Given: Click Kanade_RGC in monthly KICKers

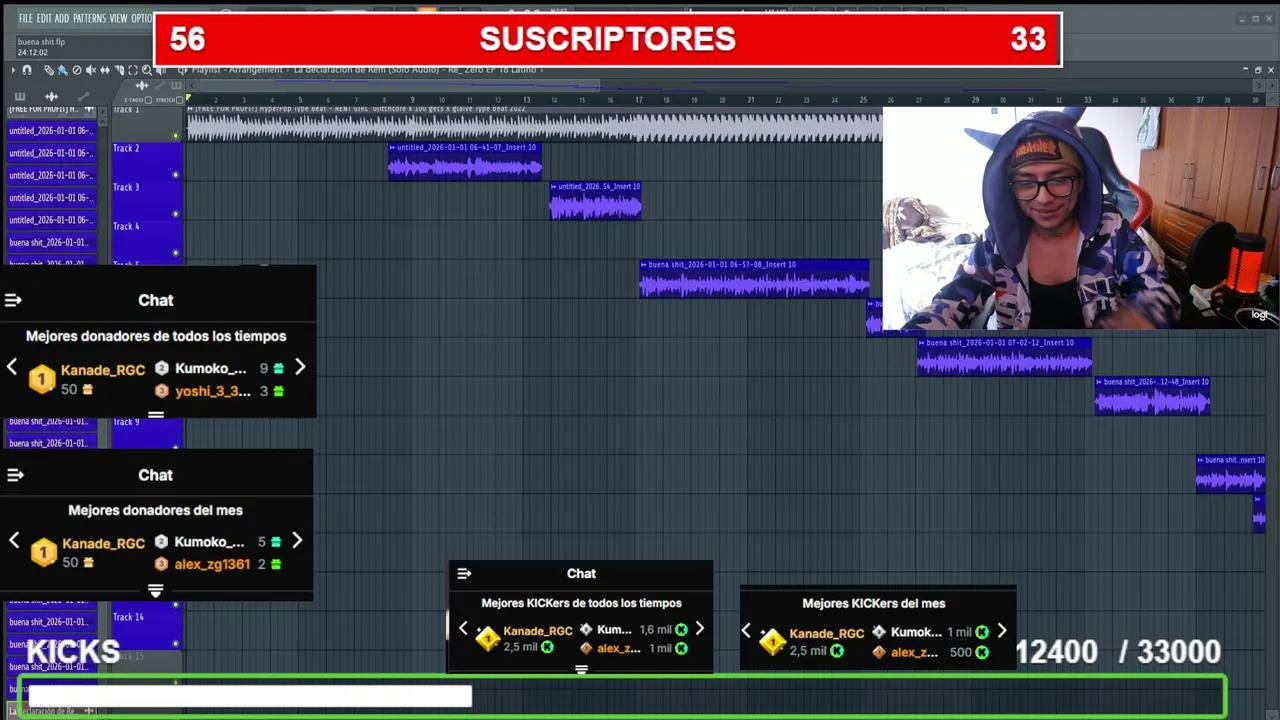Looking at the screenshot, I should coord(827,633).
